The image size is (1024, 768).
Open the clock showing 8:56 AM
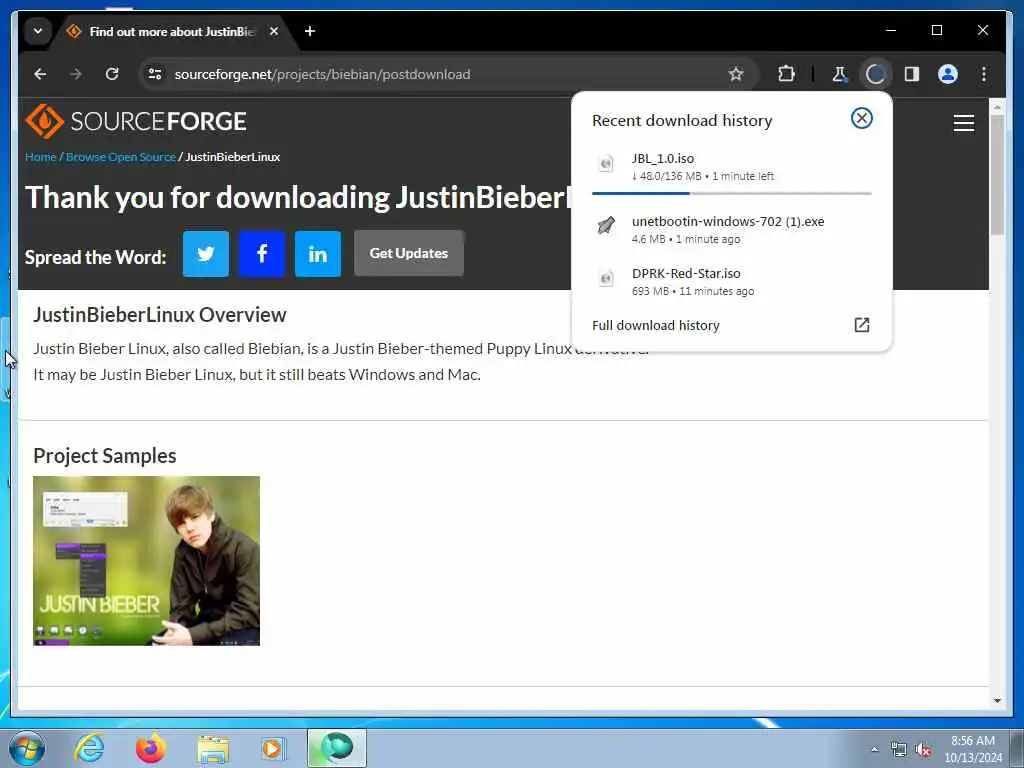click(x=972, y=748)
